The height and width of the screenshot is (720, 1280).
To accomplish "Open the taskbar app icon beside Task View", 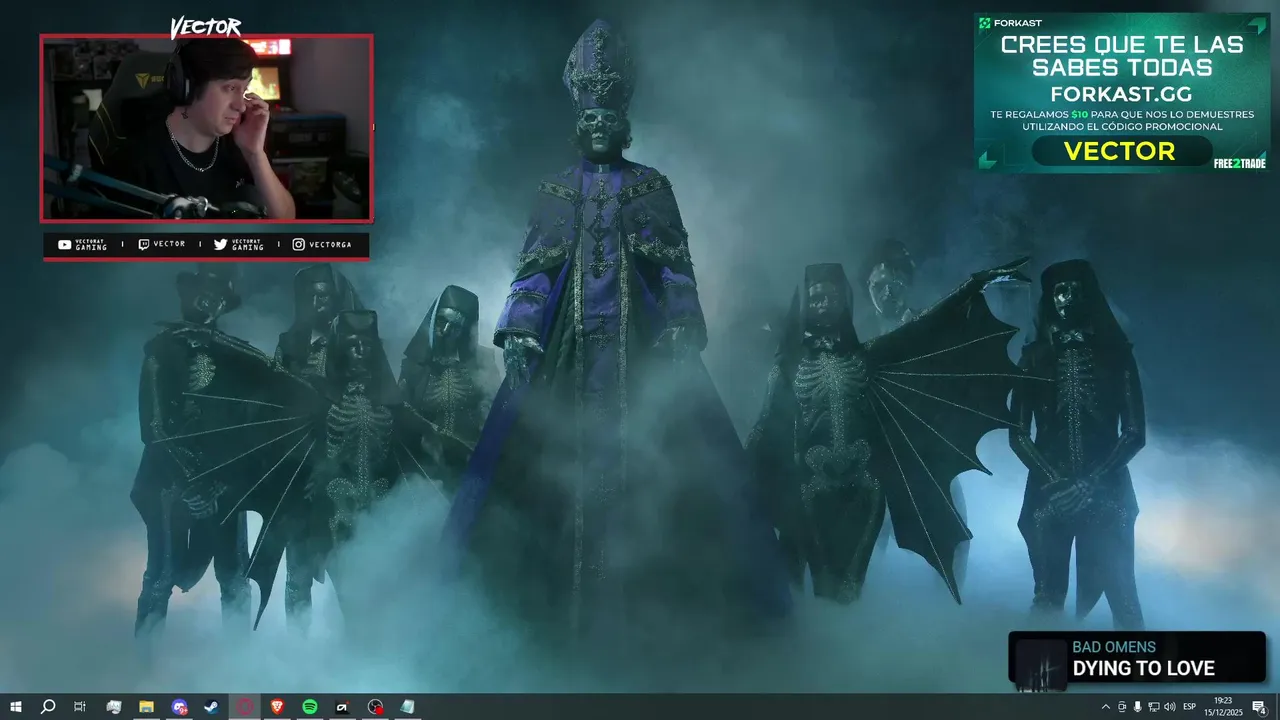I will pyautogui.click(x=113, y=707).
